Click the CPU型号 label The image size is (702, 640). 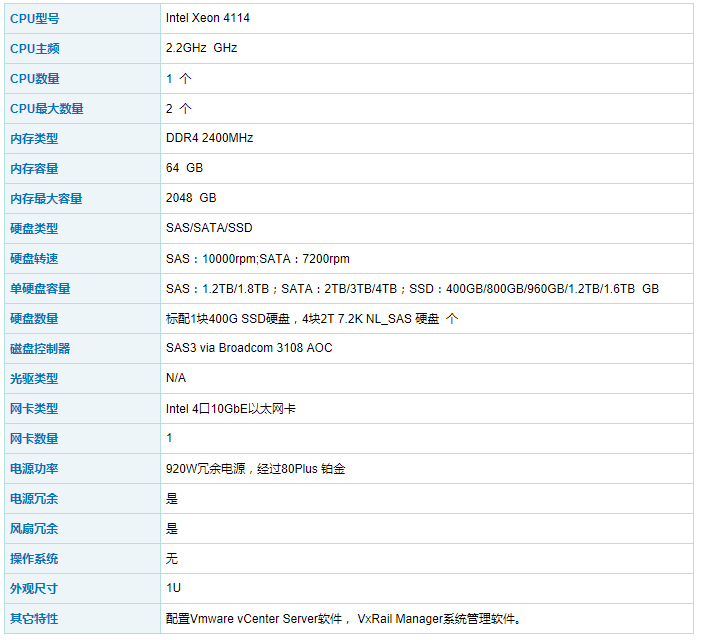click(x=35, y=18)
